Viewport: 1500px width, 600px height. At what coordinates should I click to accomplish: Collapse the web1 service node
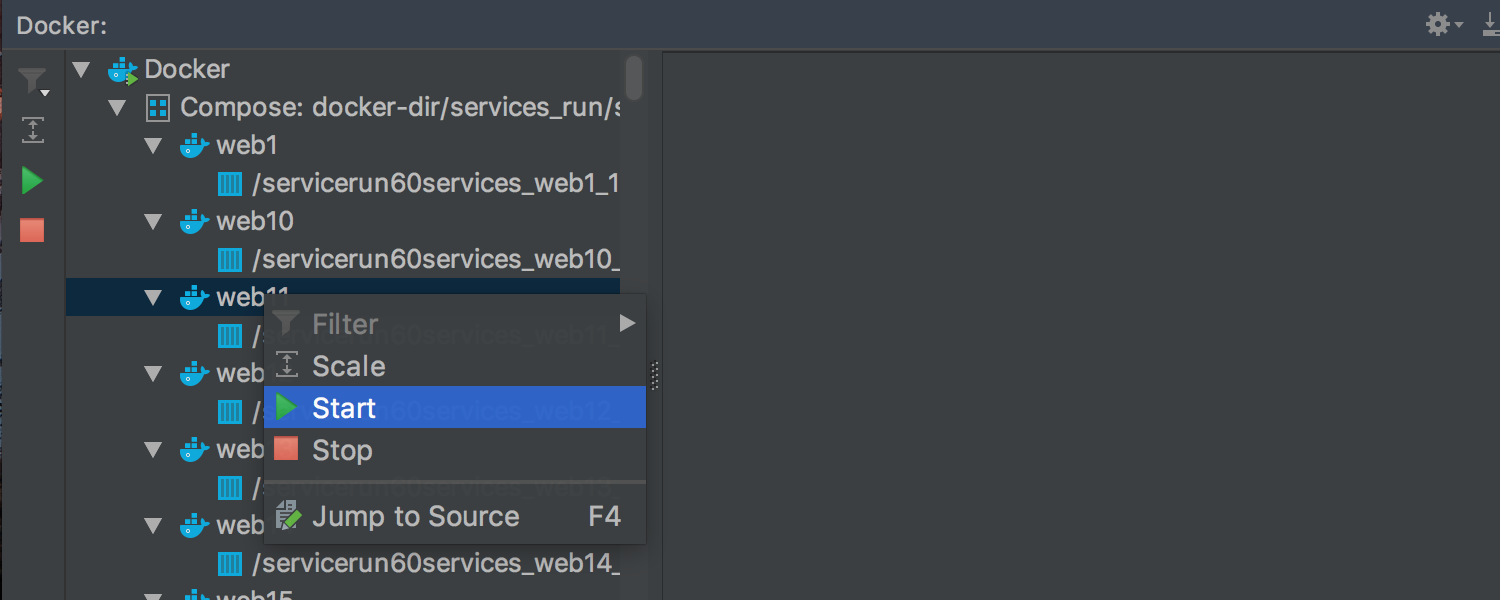coord(153,146)
